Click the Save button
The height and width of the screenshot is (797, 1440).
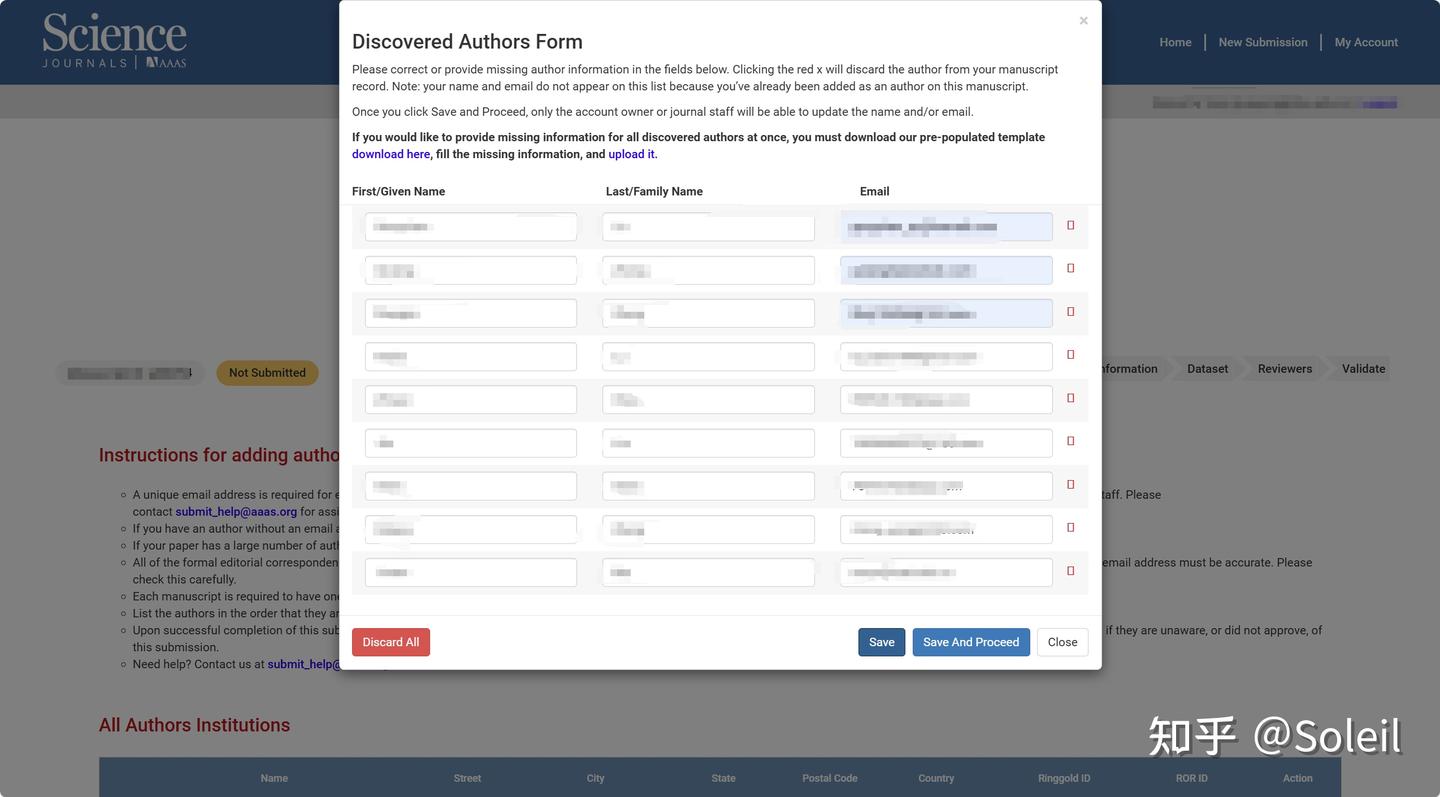point(882,642)
